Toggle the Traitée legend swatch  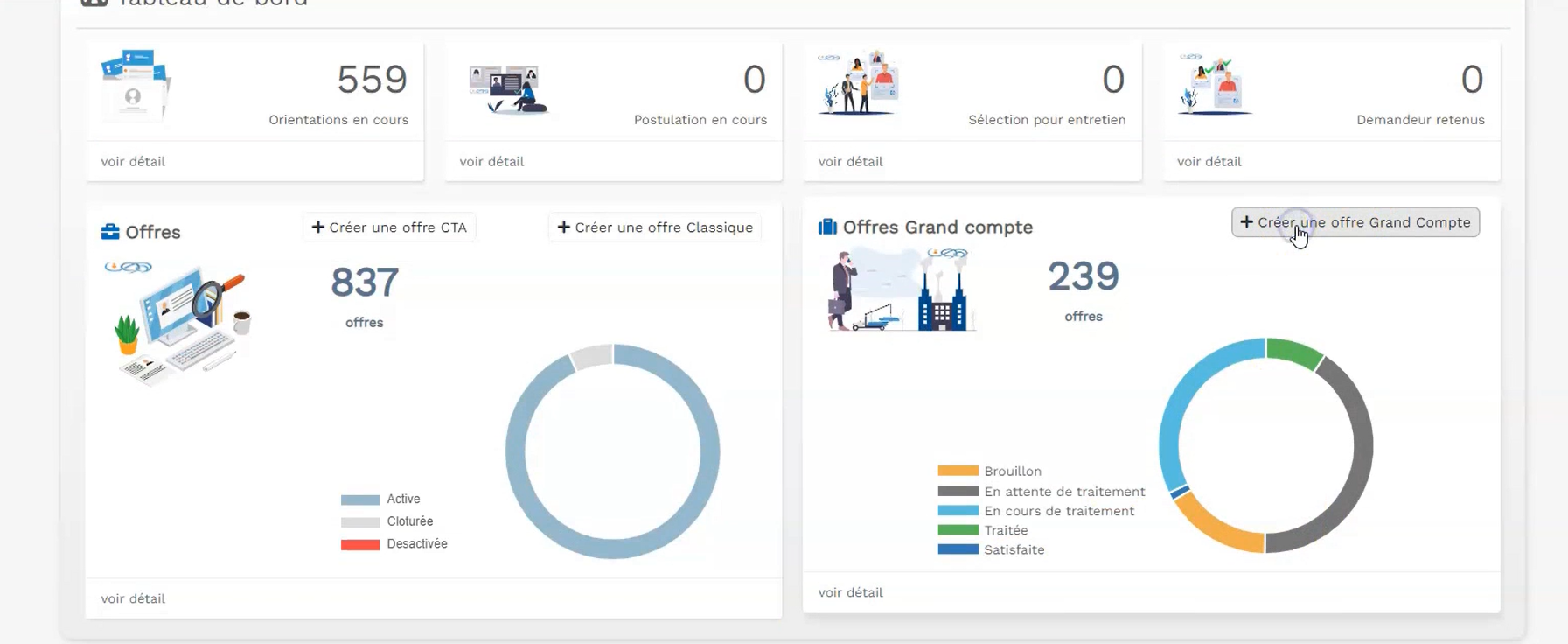(958, 530)
